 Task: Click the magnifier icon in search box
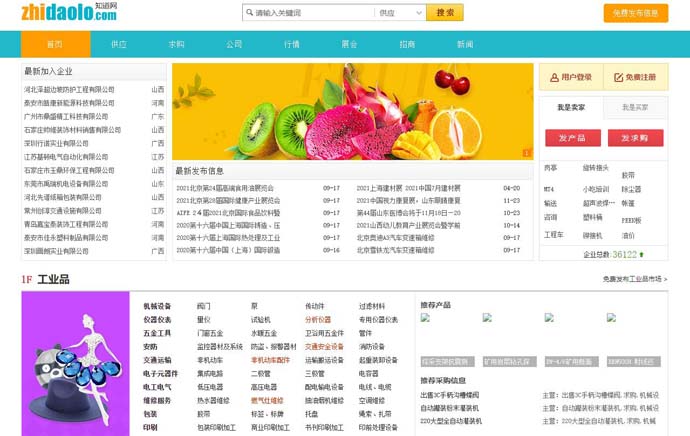click(248, 13)
